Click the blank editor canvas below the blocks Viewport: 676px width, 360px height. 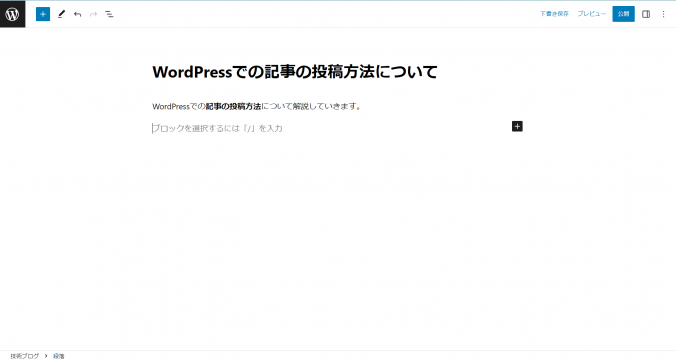[x=338, y=241]
